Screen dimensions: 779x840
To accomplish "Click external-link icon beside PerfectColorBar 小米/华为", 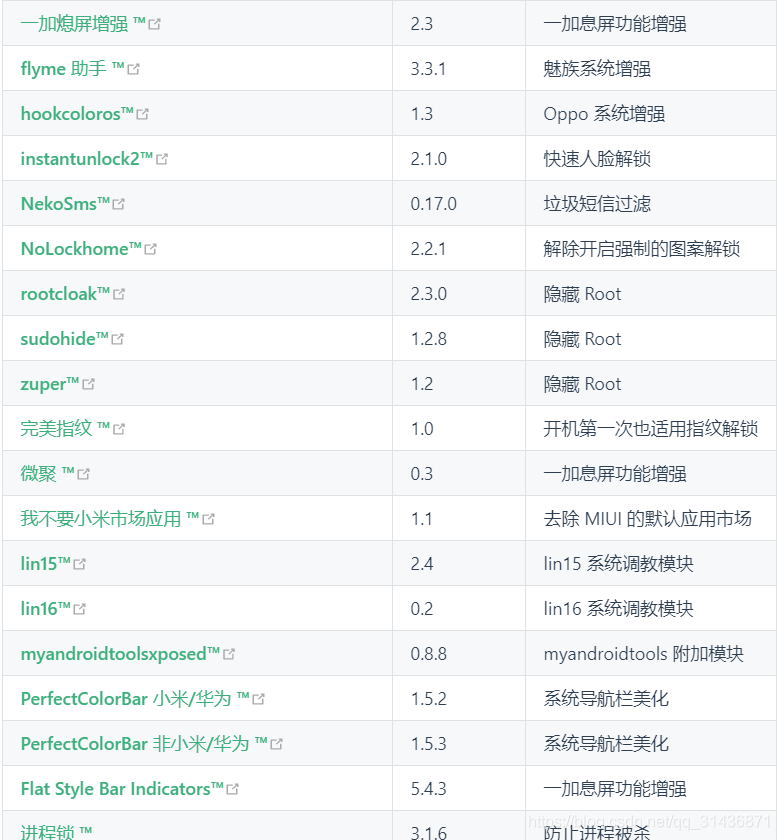I will tap(258, 699).
